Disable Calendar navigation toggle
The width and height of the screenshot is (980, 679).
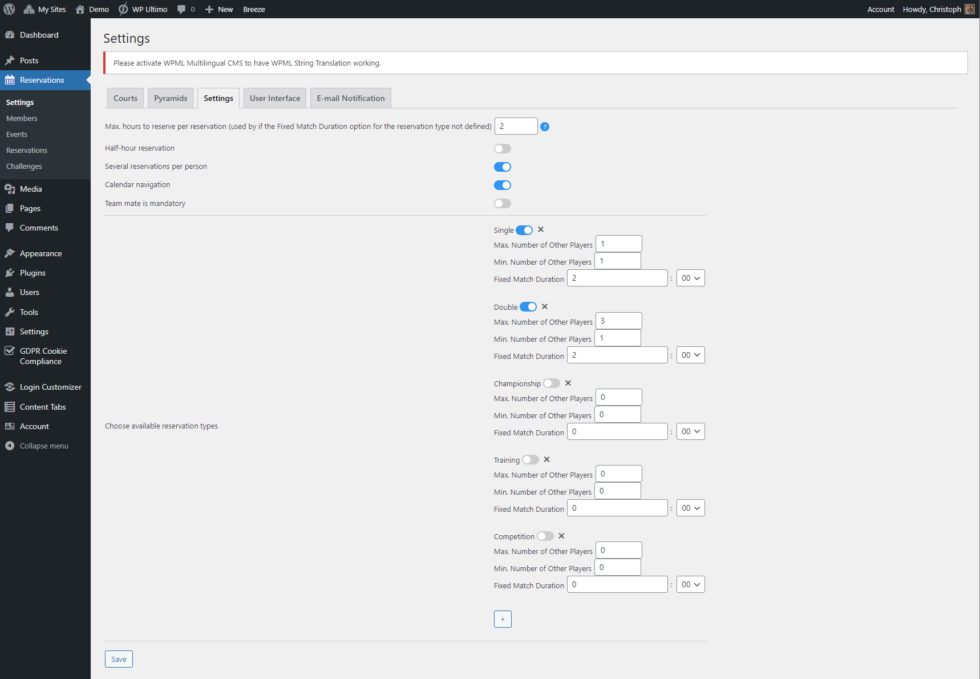point(502,185)
